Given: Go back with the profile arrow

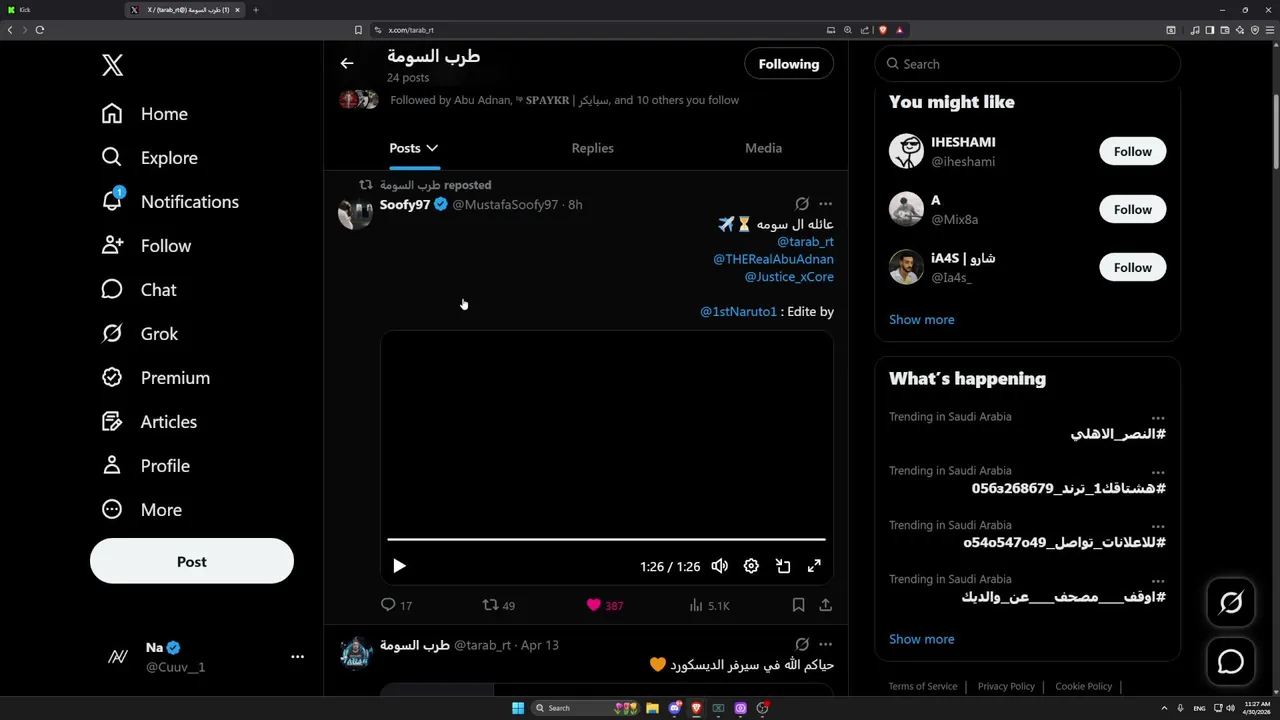Looking at the screenshot, I should (x=347, y=63).
